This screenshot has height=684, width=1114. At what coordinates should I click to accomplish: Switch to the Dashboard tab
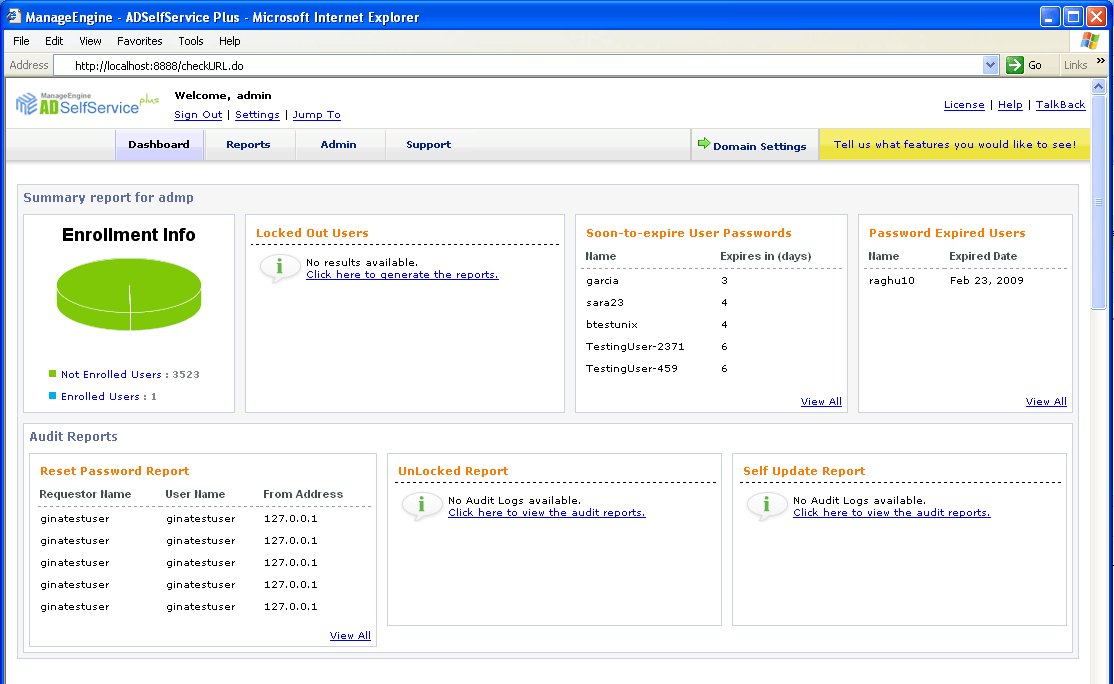click(159, 145)
